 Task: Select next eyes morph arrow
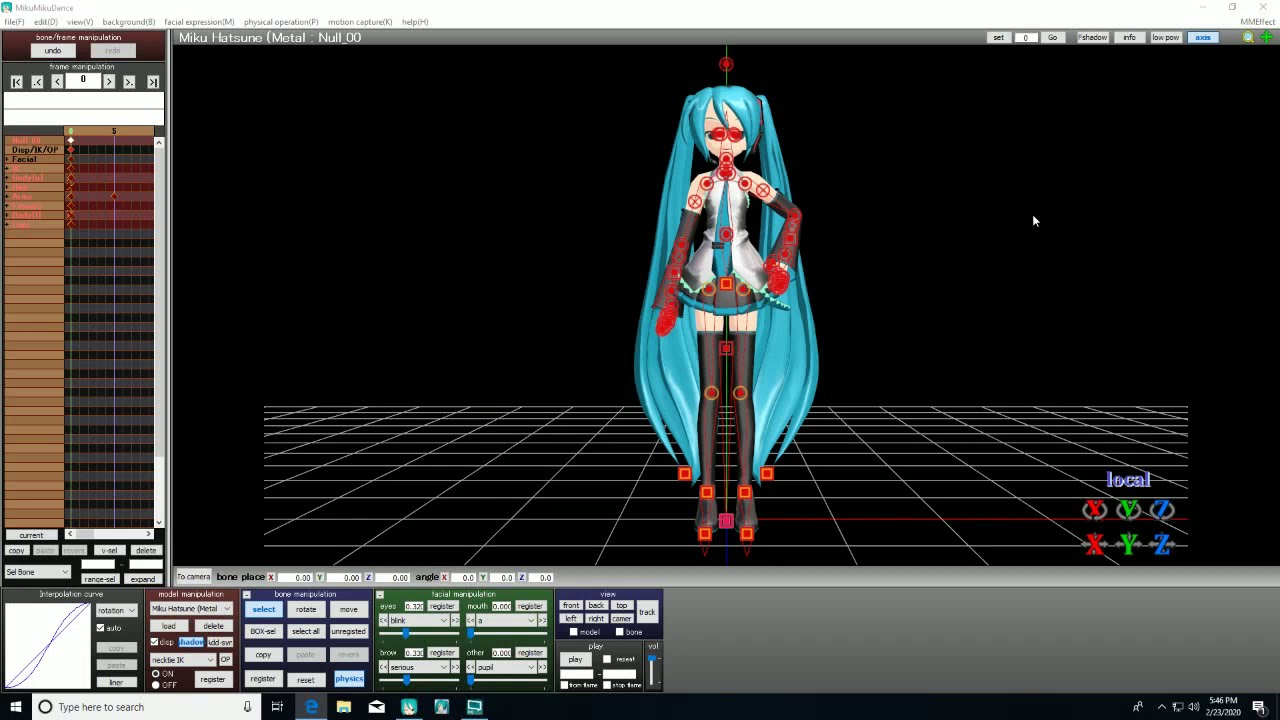click(455, 621)
